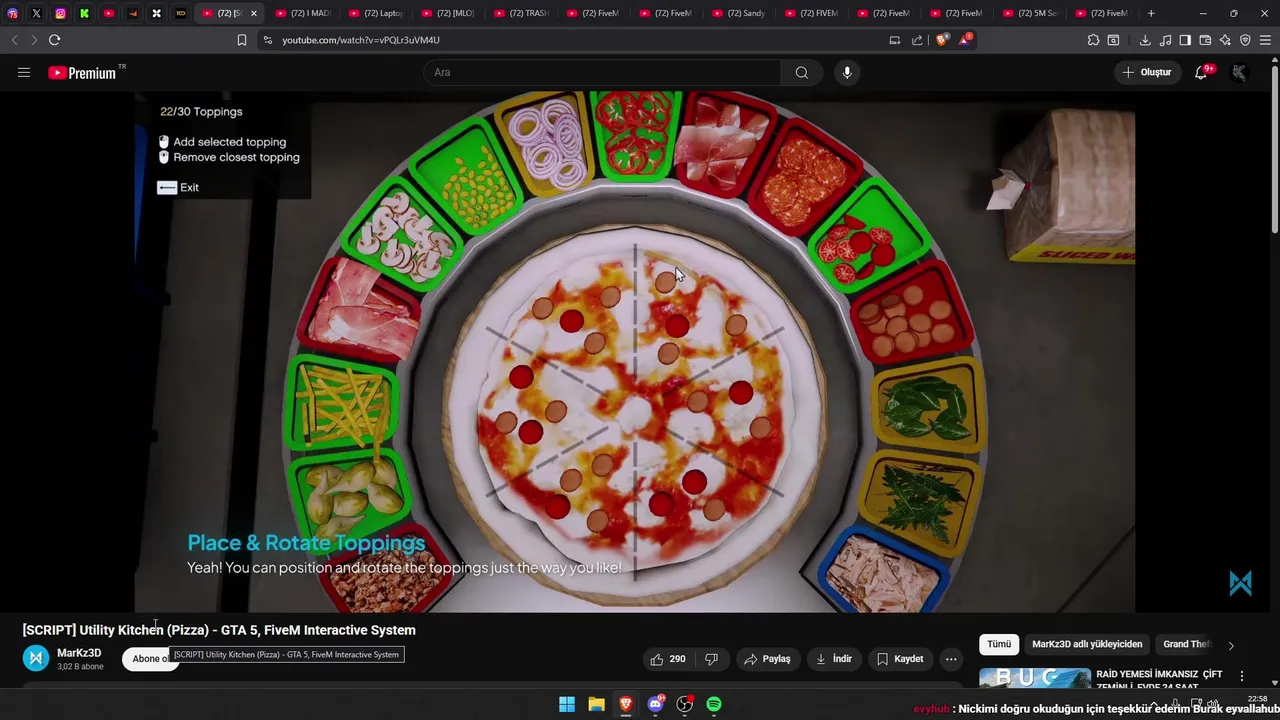Open YouTube notifications bell
The height and width of the screenshot is (720, 1280).
tap(1201, 72)
